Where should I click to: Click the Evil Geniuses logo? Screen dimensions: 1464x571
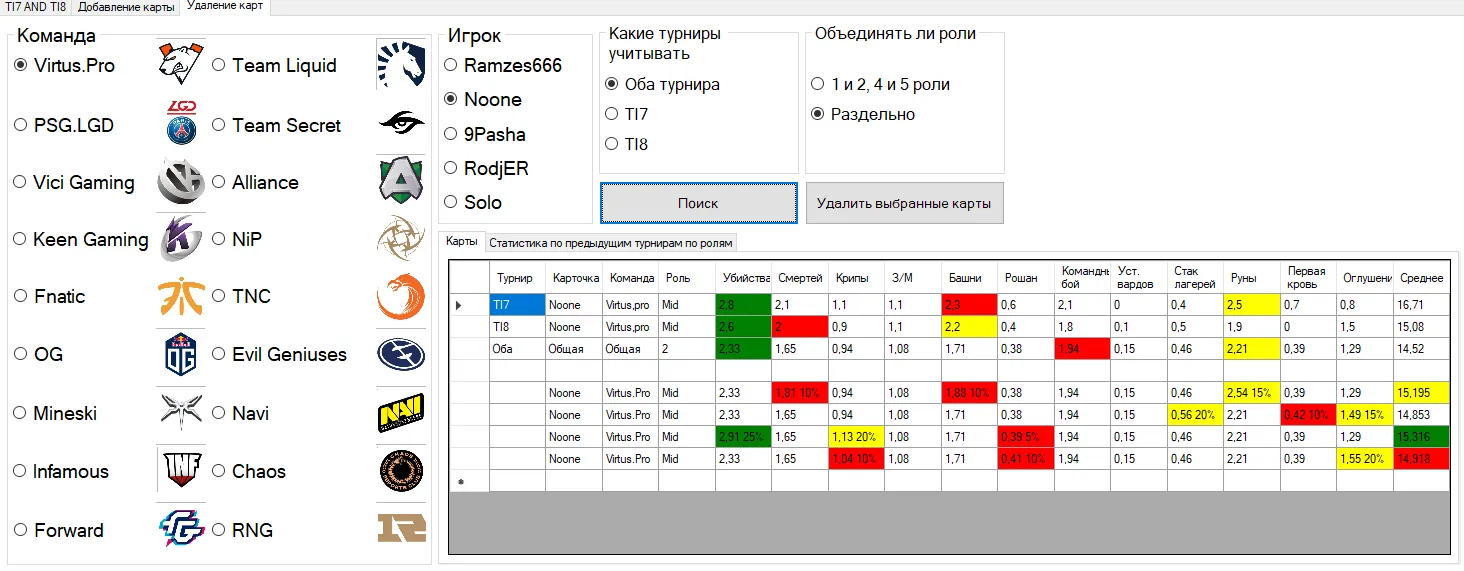tap(401, 354)
